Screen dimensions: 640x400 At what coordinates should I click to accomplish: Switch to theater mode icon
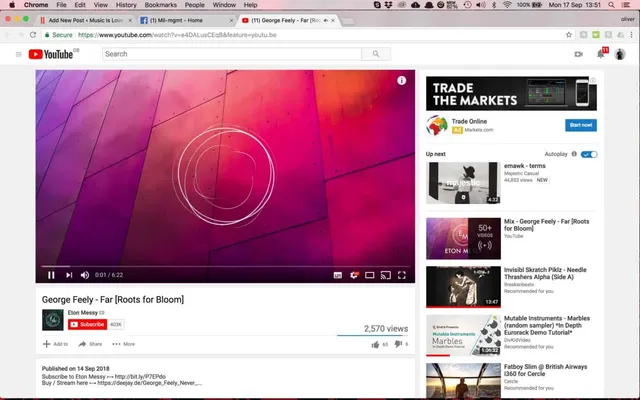pyautogui.click(x=370, y=275)
